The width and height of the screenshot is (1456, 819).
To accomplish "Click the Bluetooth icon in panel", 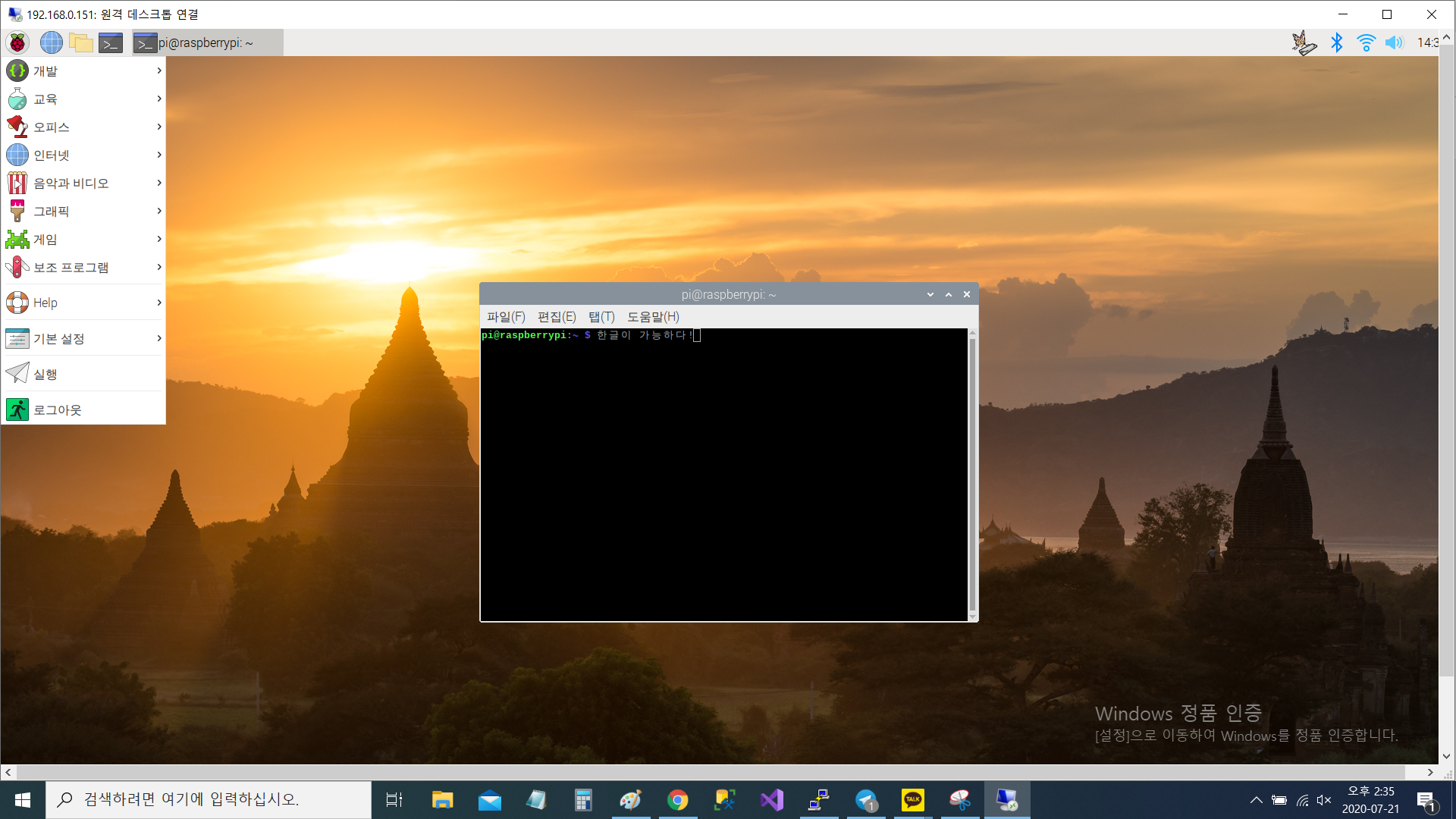I will coord(1337,42).
